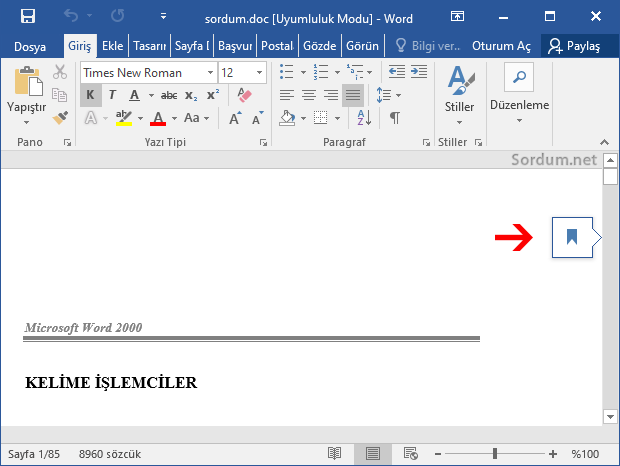This screenshot has width=620, height=466.
Task: Open the Tasarım ribbon tab
Action: coord(149,46)
